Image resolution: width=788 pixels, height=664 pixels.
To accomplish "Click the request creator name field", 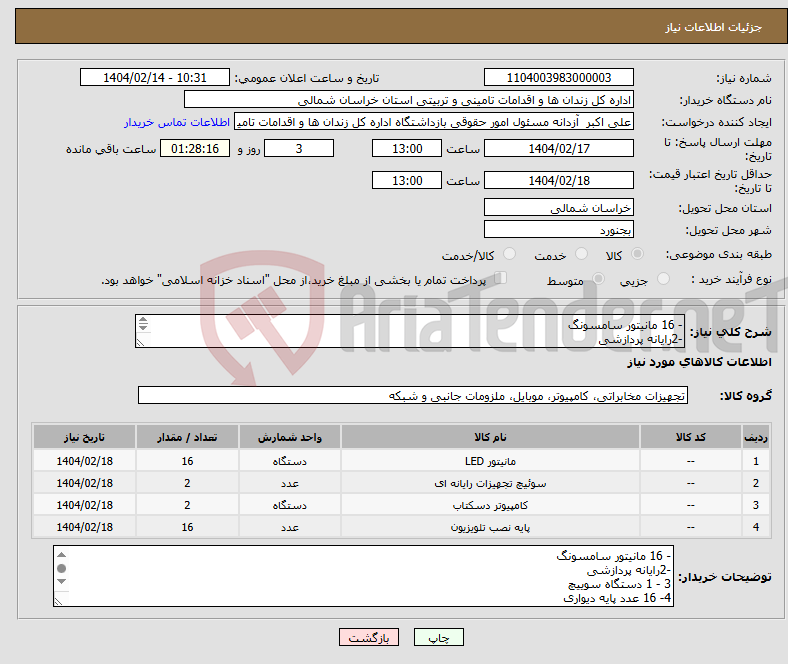I will coord(434,122).
